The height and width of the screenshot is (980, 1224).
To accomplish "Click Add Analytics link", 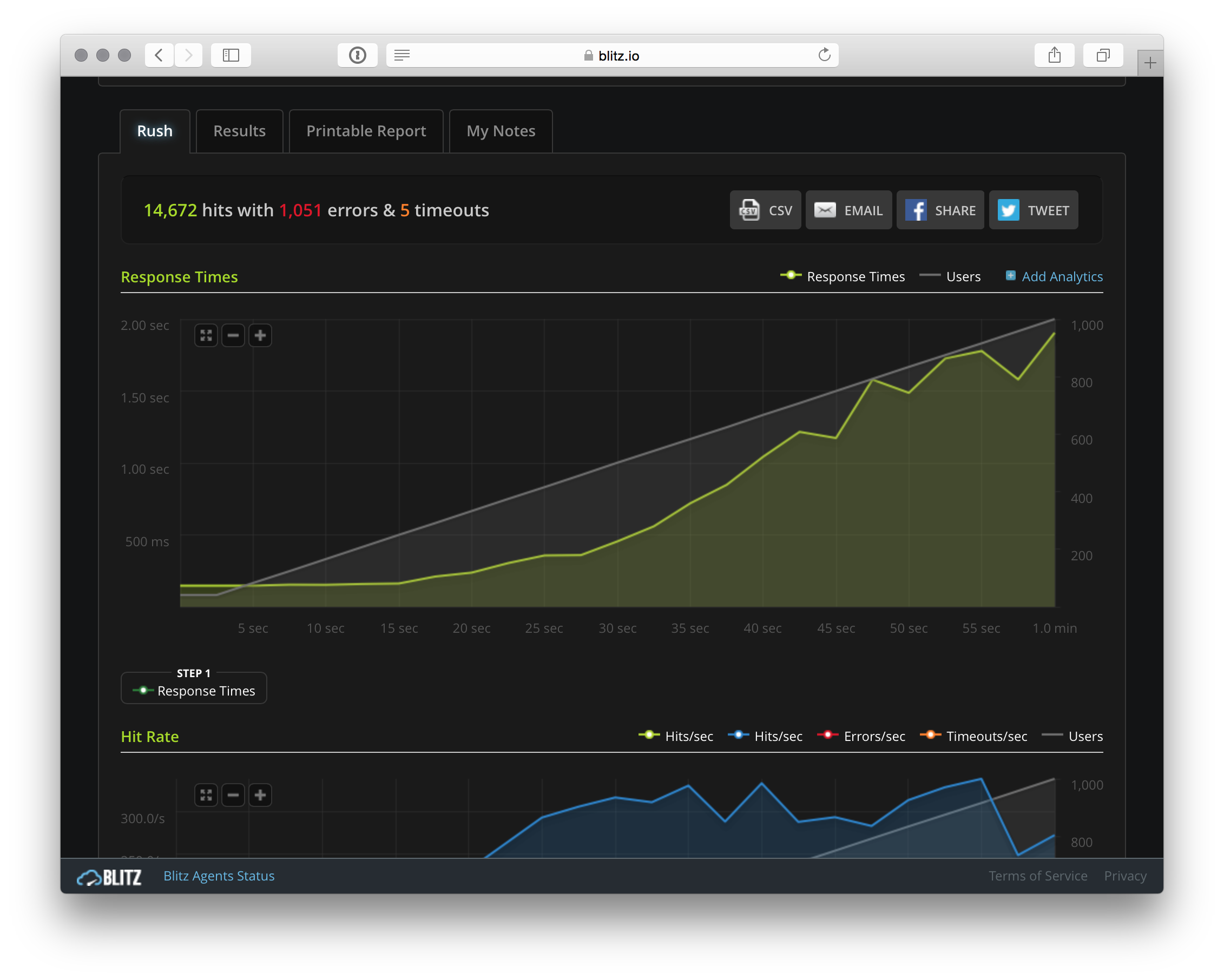I will 1062,276.
